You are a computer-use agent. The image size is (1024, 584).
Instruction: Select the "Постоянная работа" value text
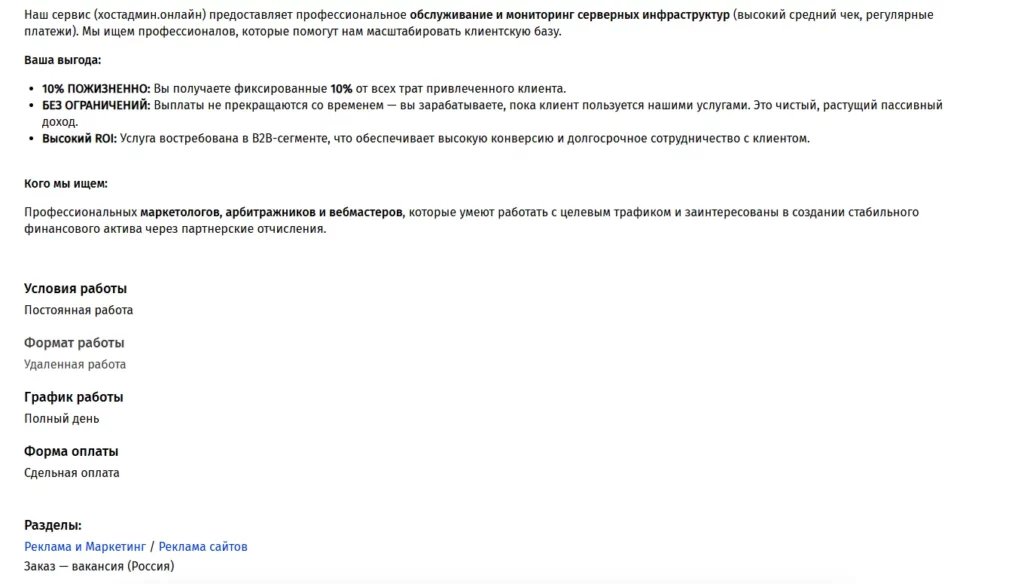[x=78, y=310]
